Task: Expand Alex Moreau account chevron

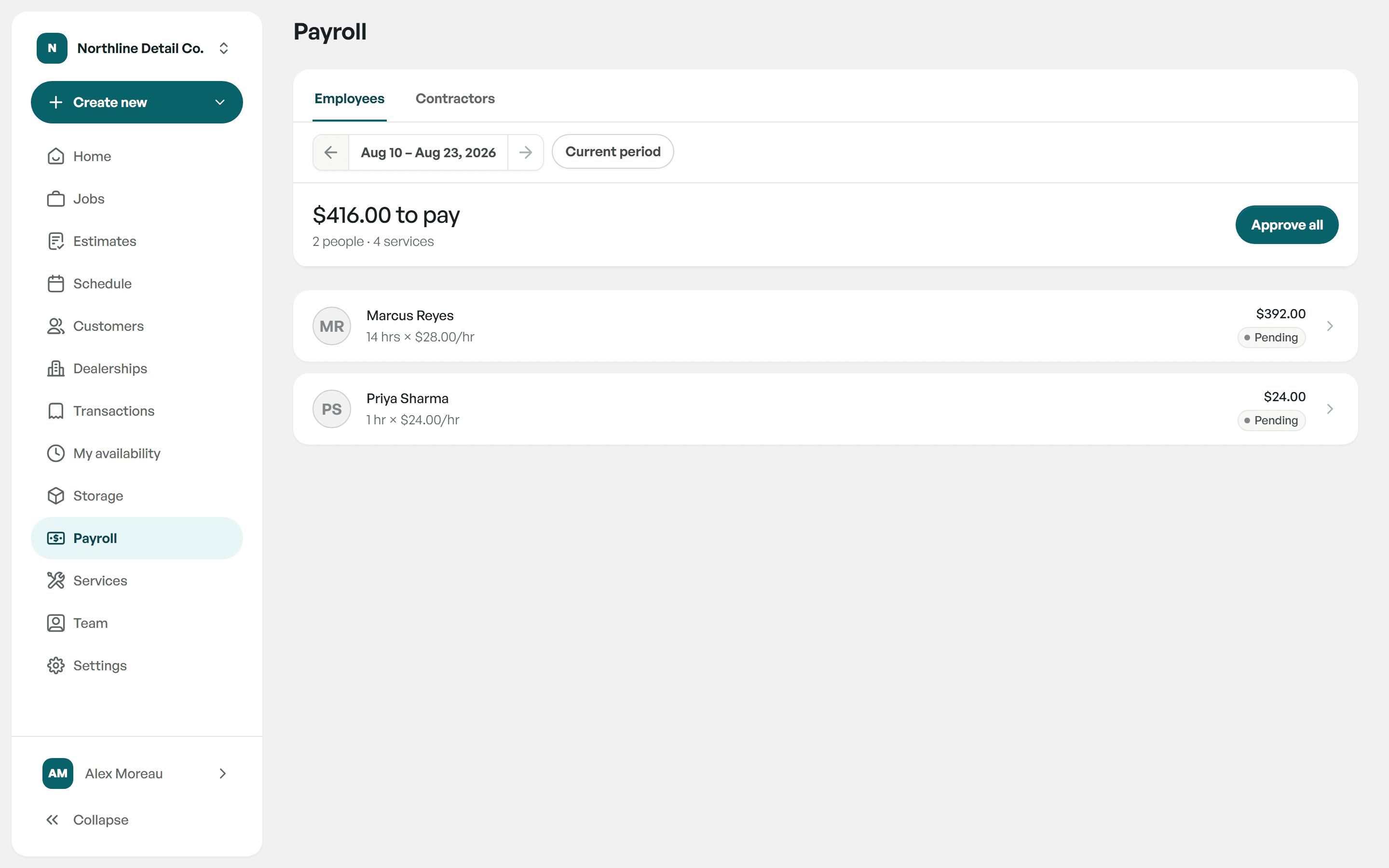Action: [223, 773]
